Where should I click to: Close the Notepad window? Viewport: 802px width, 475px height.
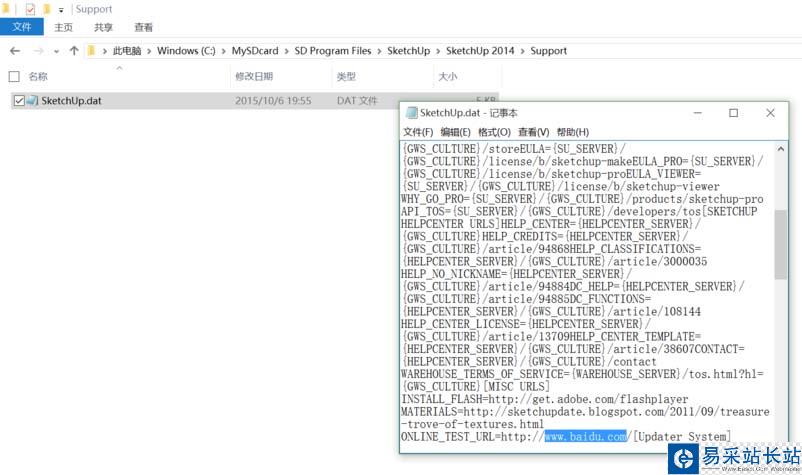[770, 113]
